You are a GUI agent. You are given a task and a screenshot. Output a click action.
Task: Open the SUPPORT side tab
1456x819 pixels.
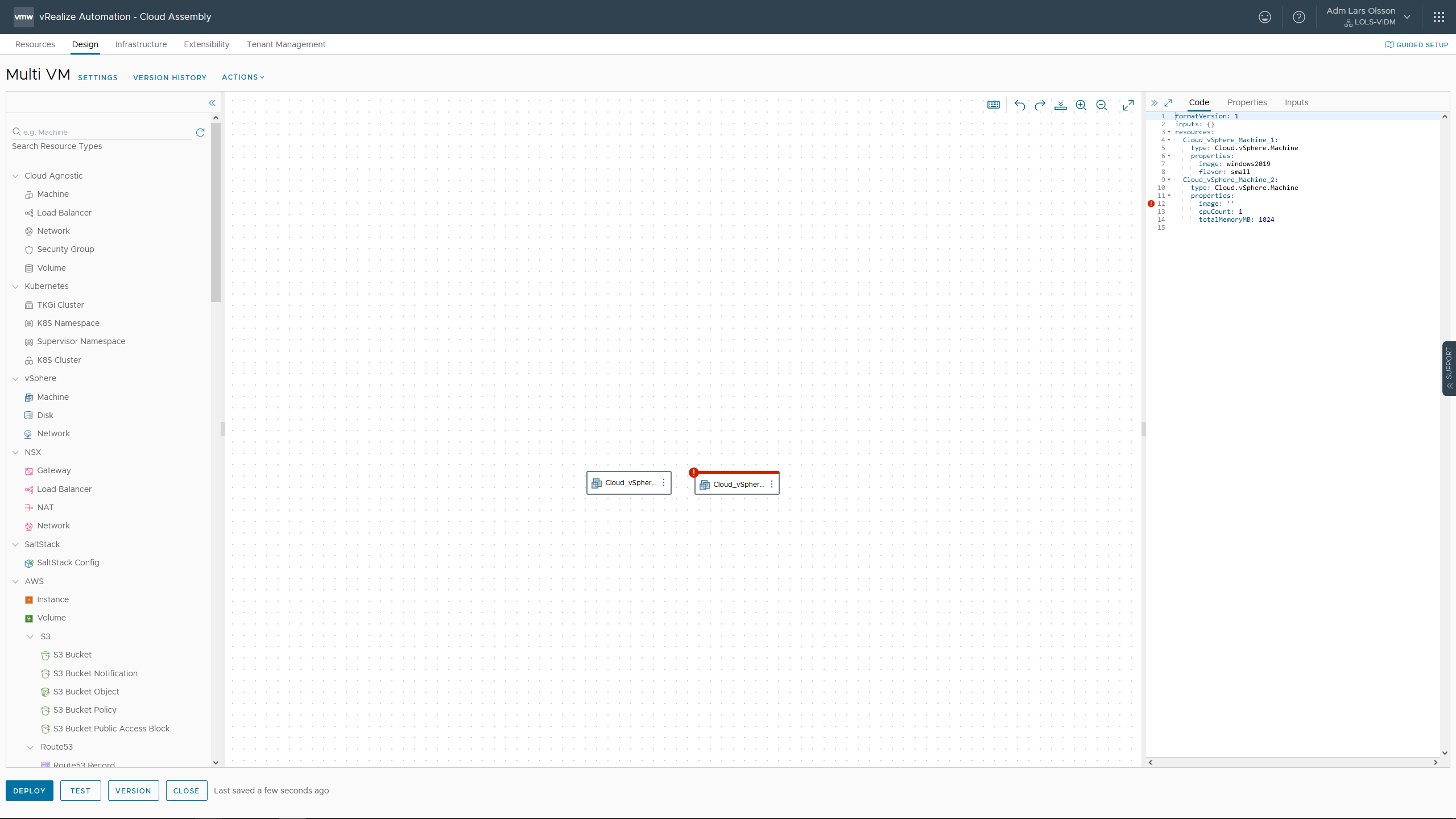click(x=1449, y=368)
